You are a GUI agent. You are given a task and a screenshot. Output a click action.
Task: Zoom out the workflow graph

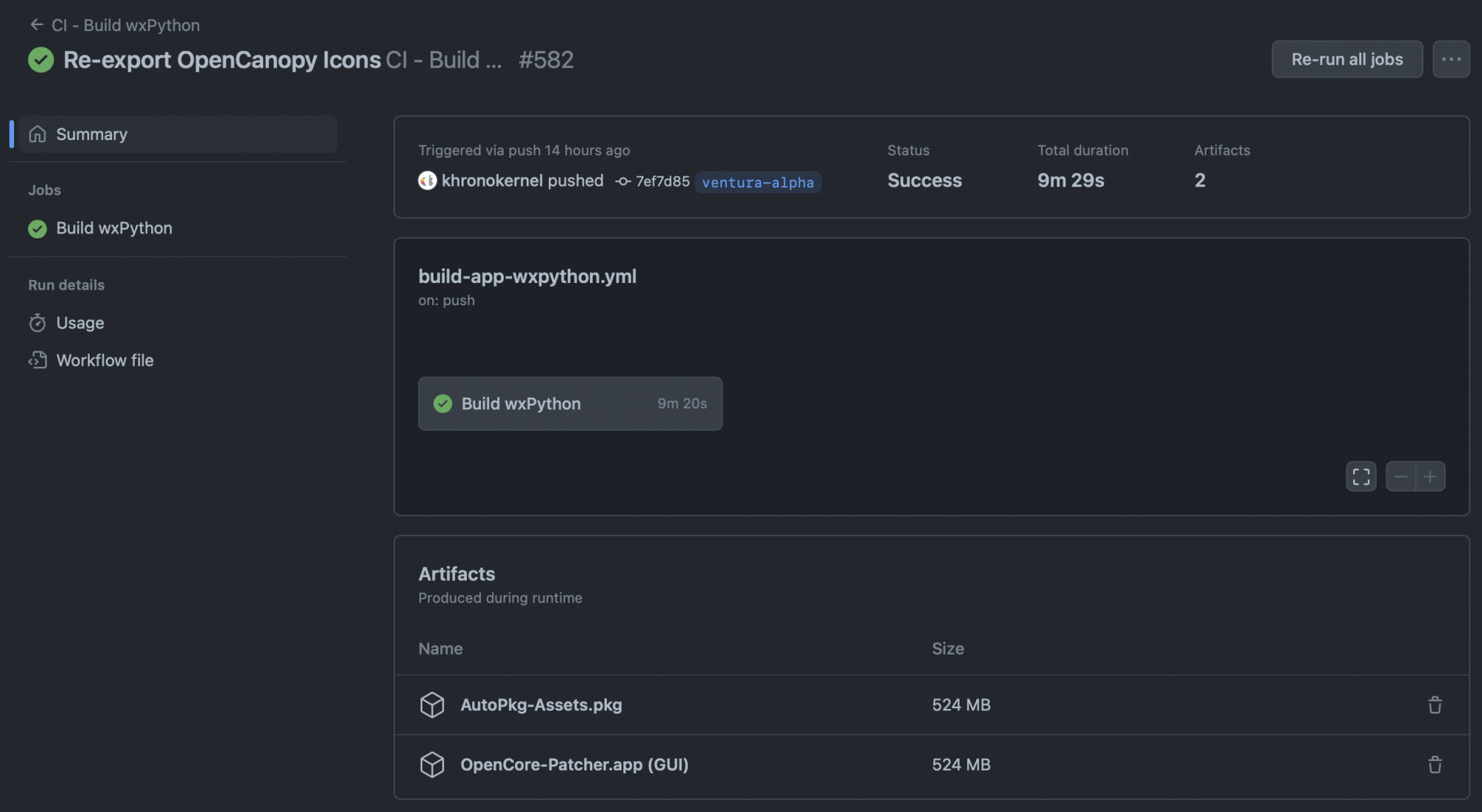[1400, 476]
